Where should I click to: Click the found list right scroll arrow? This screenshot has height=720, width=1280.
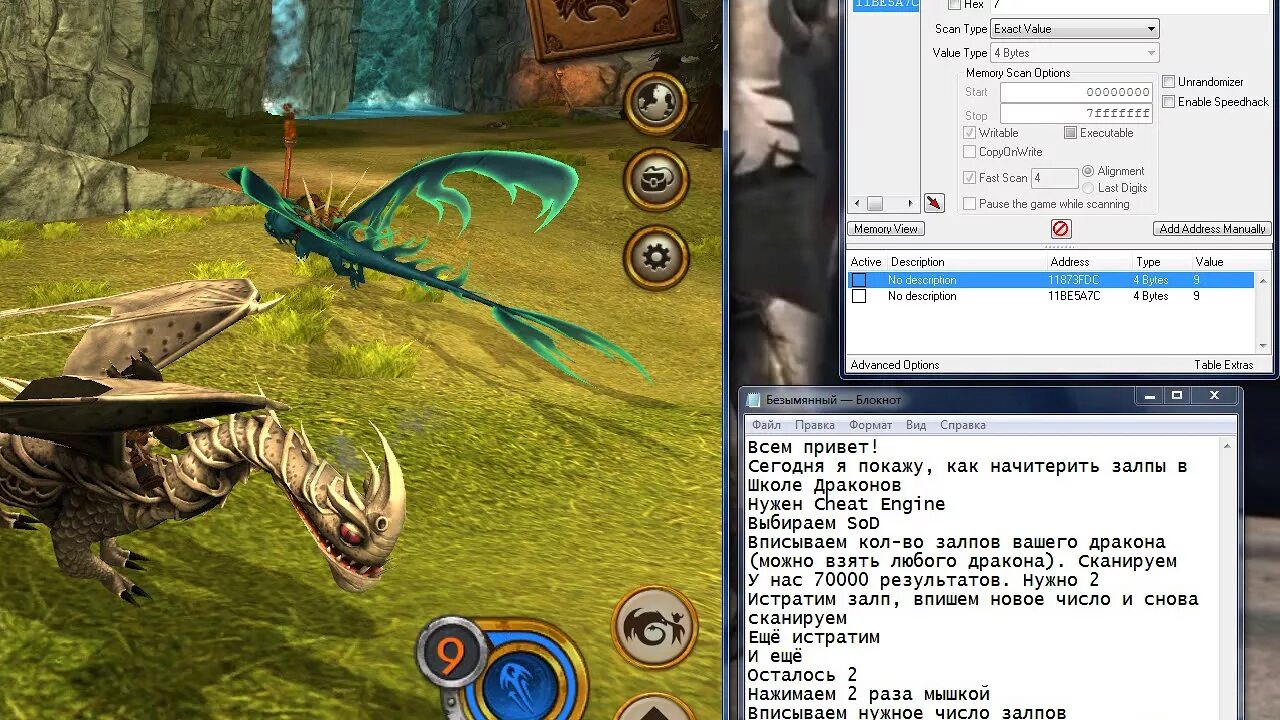910,203
